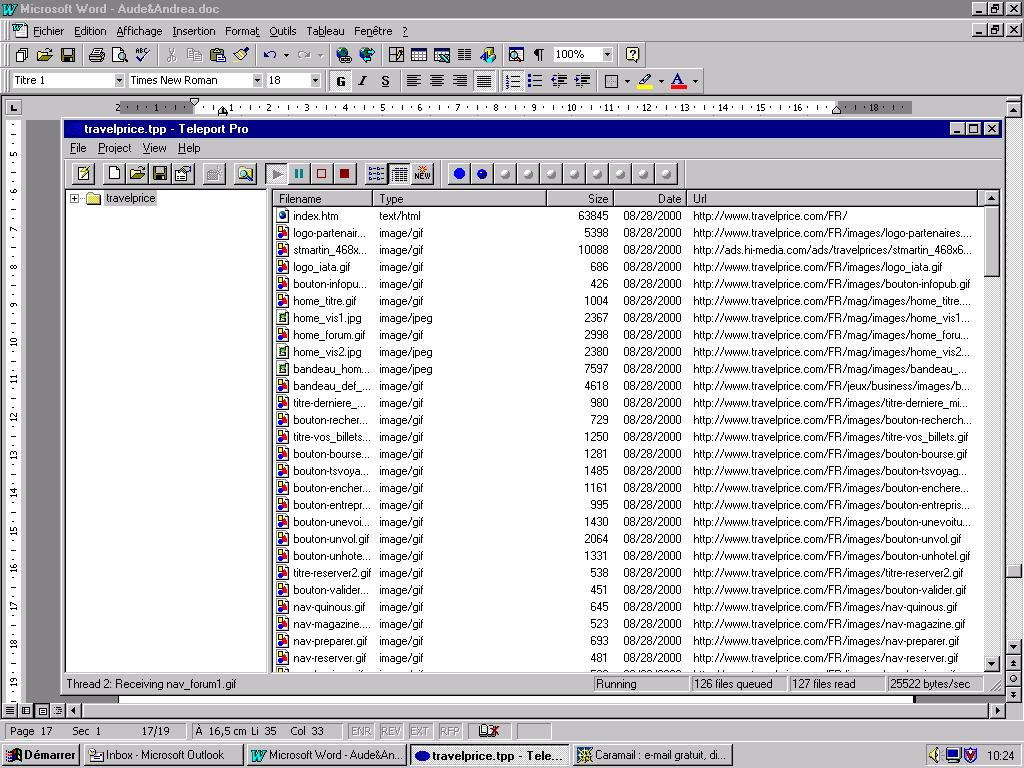Click Word's open document icon

click(x=44, y=55)
